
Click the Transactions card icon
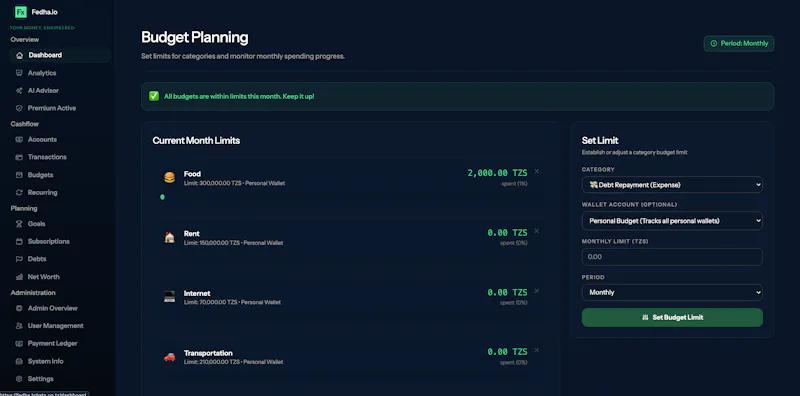(x=19, y=157)
